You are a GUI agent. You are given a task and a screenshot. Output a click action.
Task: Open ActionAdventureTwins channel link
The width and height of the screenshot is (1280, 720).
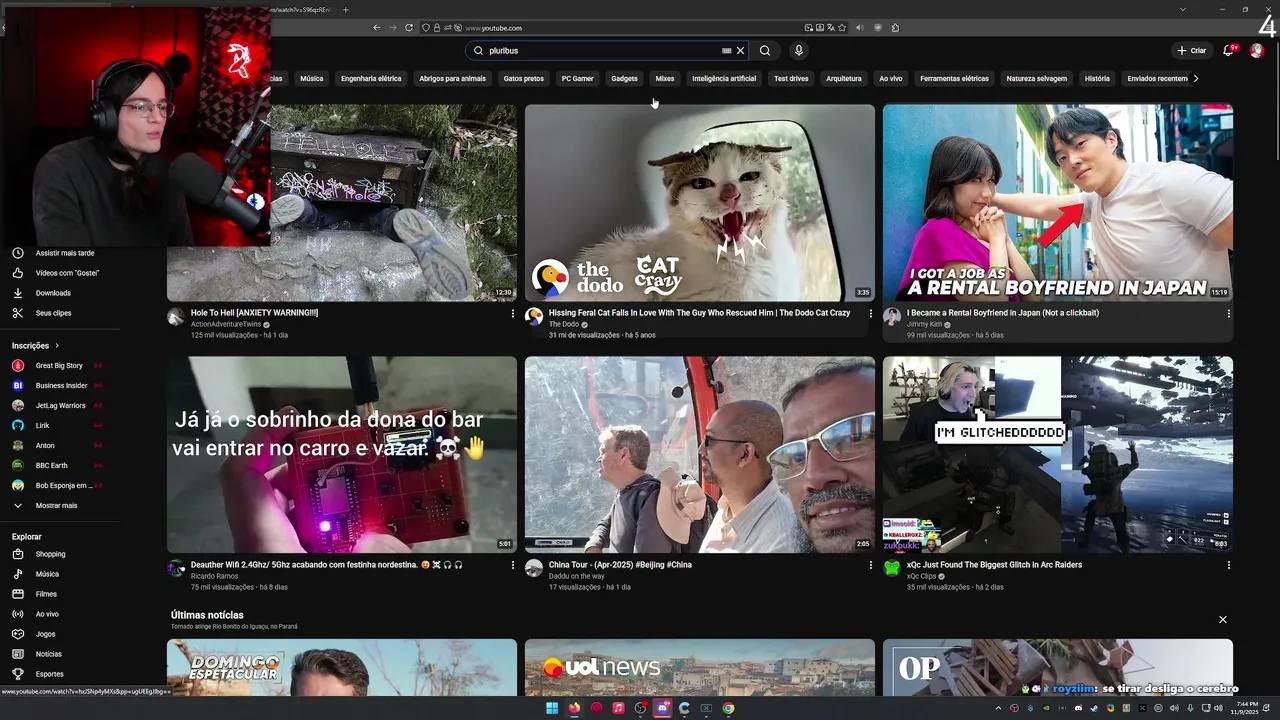(x=227, y=324)
